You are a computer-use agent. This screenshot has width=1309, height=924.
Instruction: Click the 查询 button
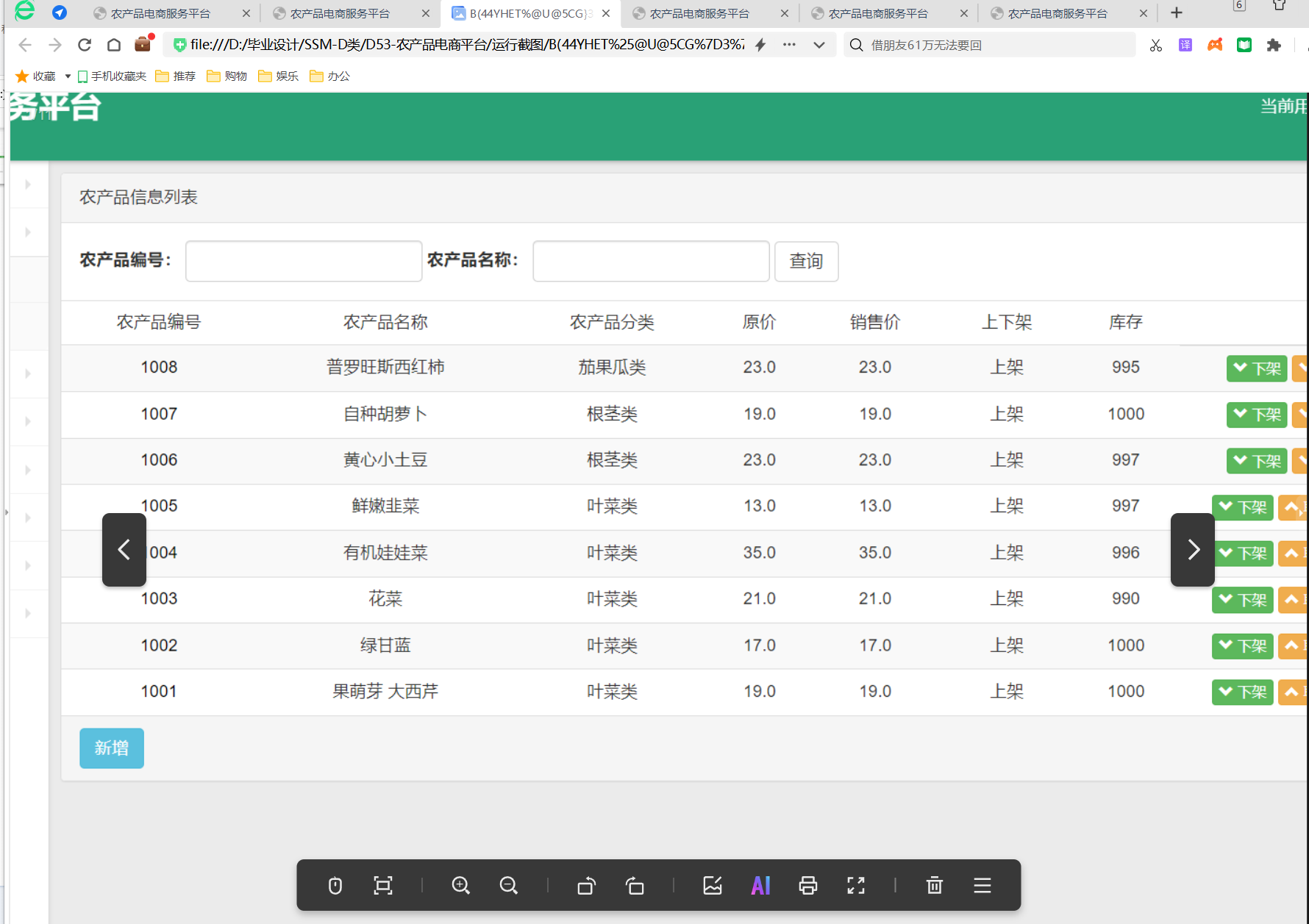[806, 261]
